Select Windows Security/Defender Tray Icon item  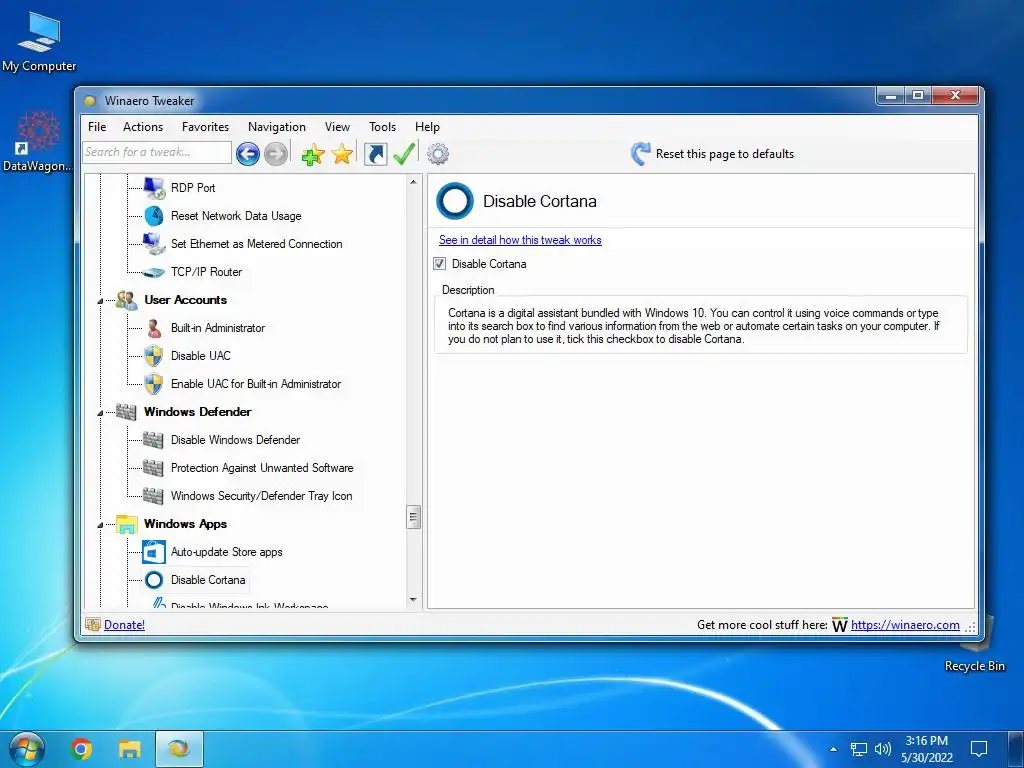[261, 496]
